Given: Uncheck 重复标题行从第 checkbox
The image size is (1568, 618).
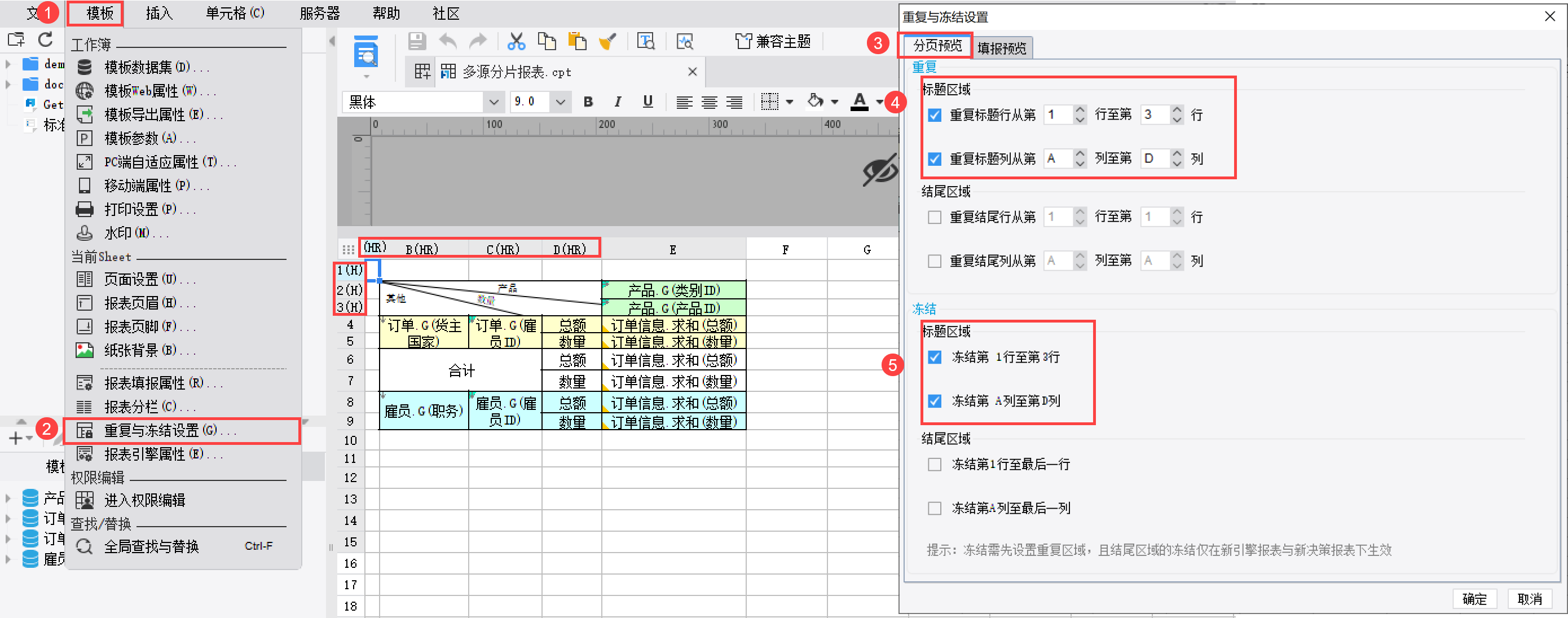Looking at the screenshot, I should pyautogui.click(x=935, y=115).
